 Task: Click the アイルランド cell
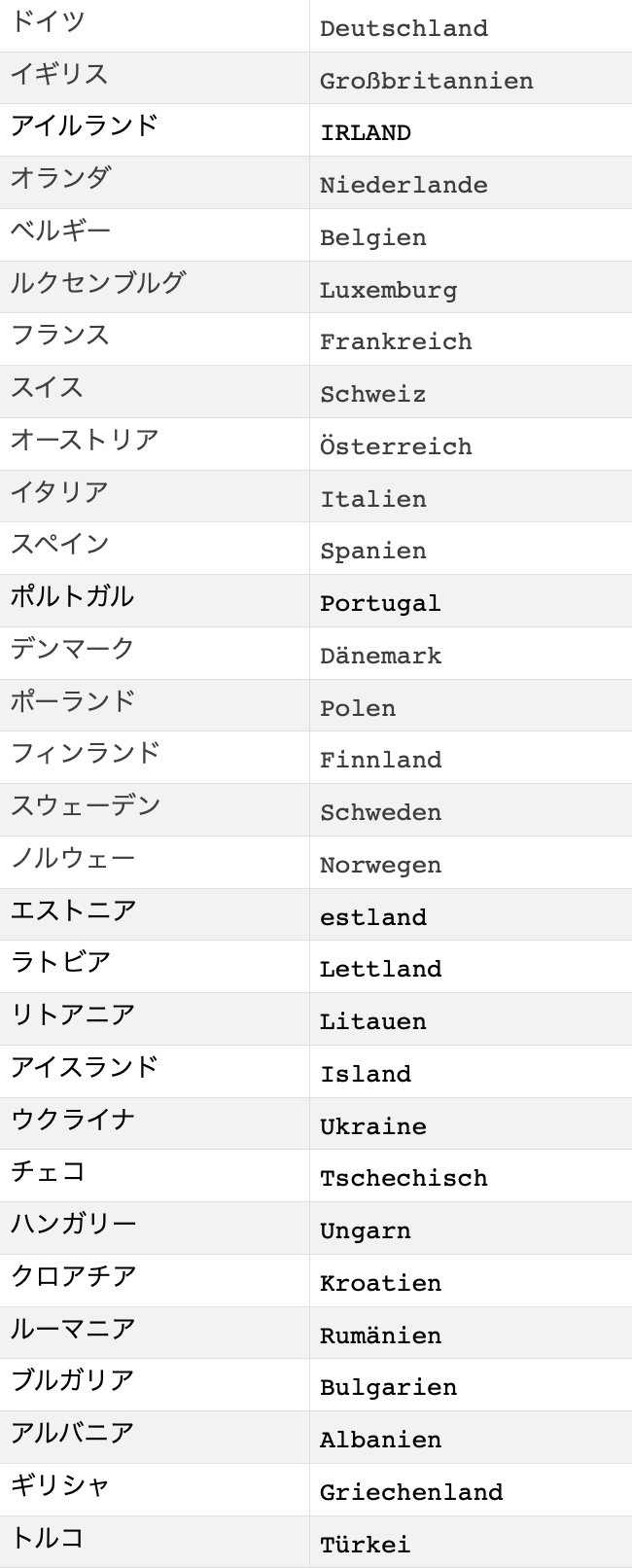pyautogui.click(x=85, y=126)
